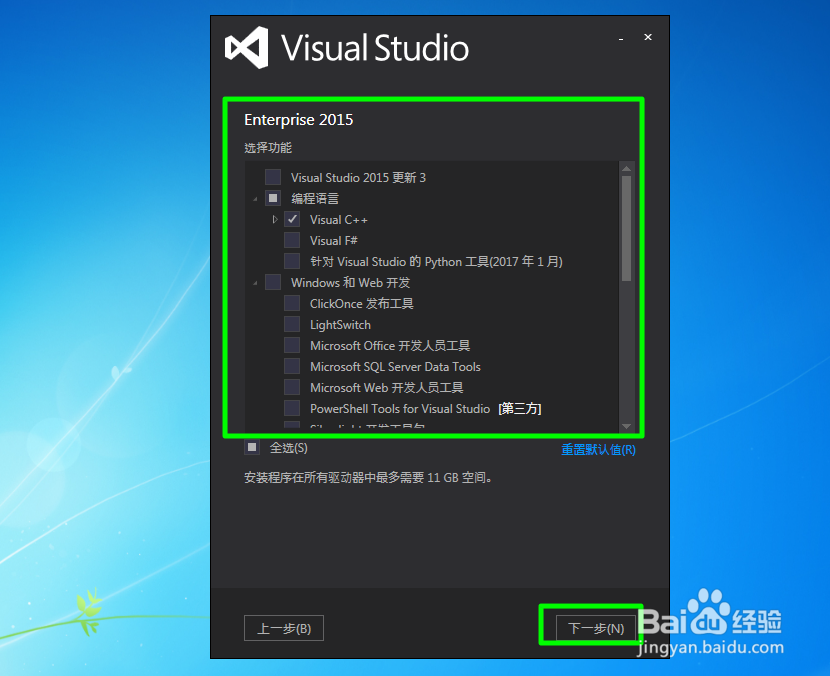The width and height of the screenshot is (830, 676).
Task: Click the Visual Studio 2015 更新 3 label
Action: 358,177
